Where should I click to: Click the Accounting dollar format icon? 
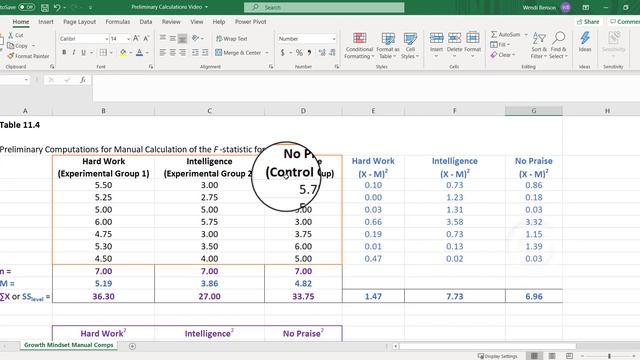[282, 53]
